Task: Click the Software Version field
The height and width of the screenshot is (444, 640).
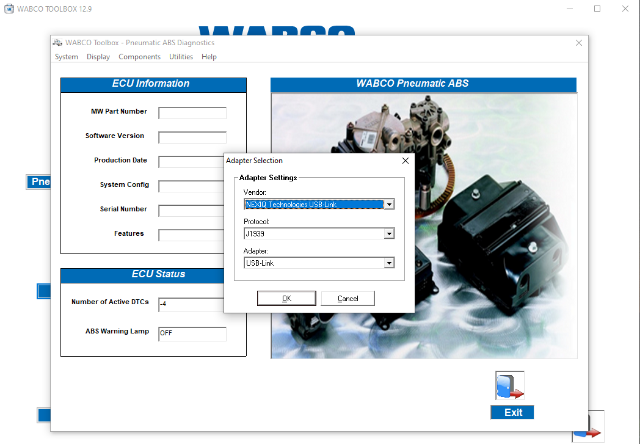Action: point(192,137)
